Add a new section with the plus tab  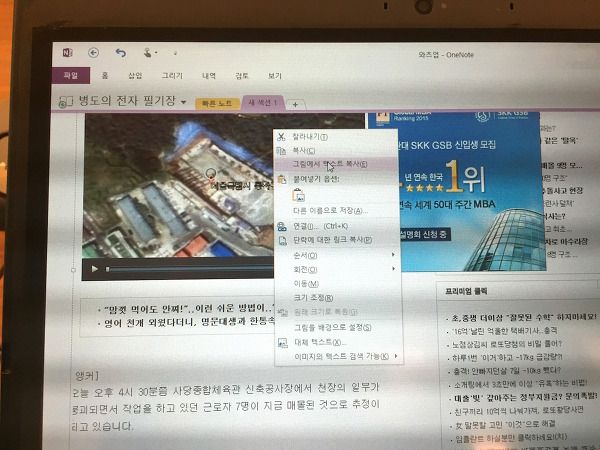295,104
